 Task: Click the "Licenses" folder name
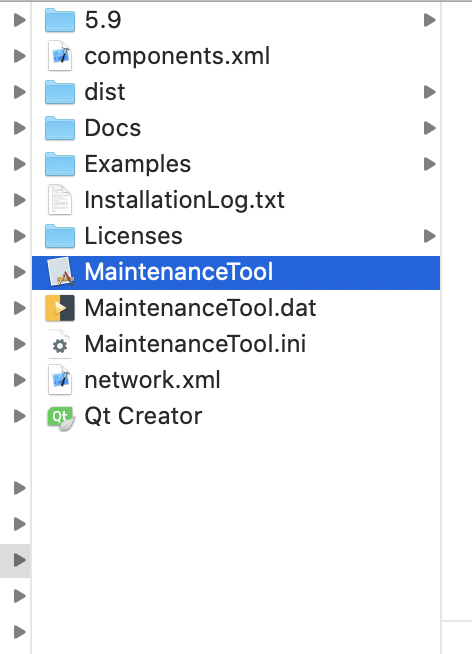coord(133,236)
